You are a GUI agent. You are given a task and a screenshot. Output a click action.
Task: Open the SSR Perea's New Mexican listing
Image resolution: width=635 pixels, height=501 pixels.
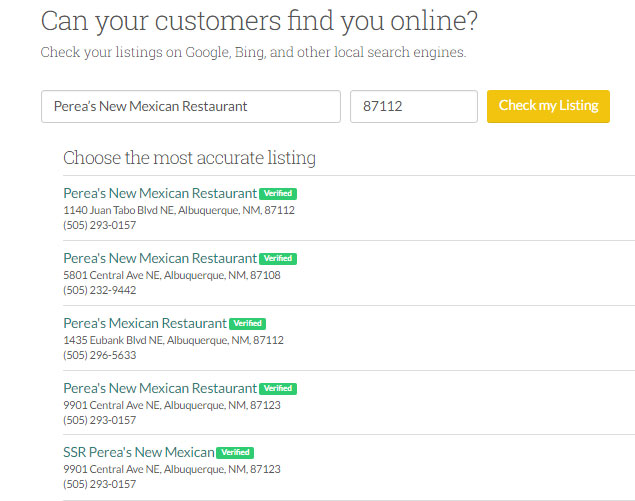click(x=139, y=452)
